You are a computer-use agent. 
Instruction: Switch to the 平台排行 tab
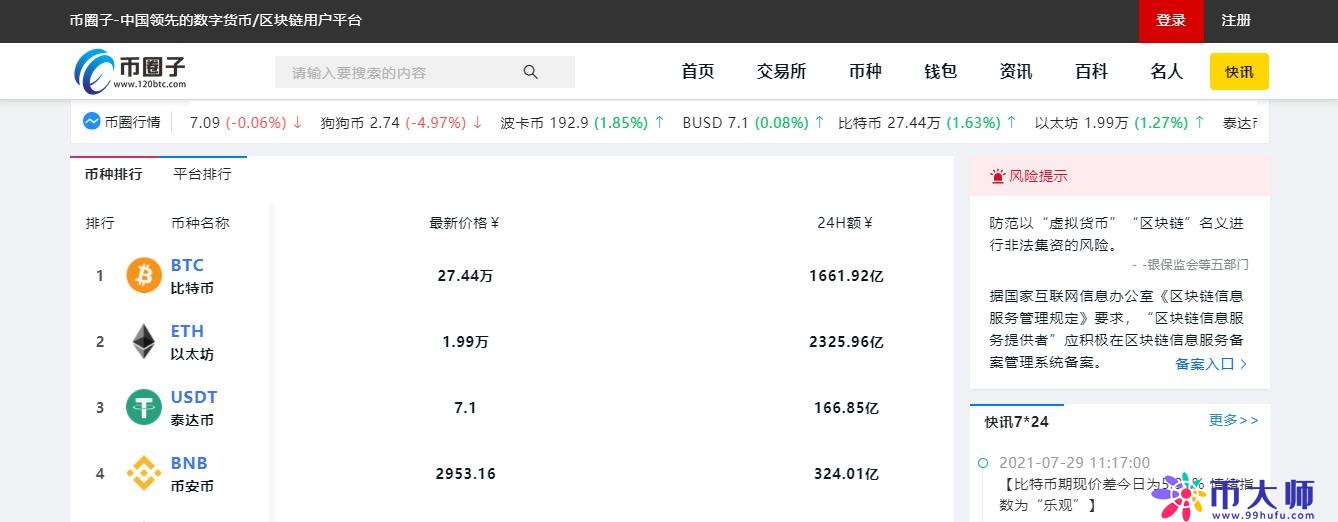click(202, 174)
